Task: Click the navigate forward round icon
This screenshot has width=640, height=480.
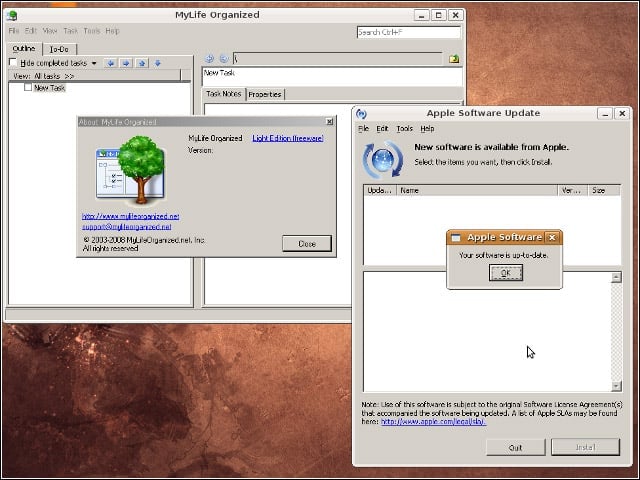Action: coord(224,59)
